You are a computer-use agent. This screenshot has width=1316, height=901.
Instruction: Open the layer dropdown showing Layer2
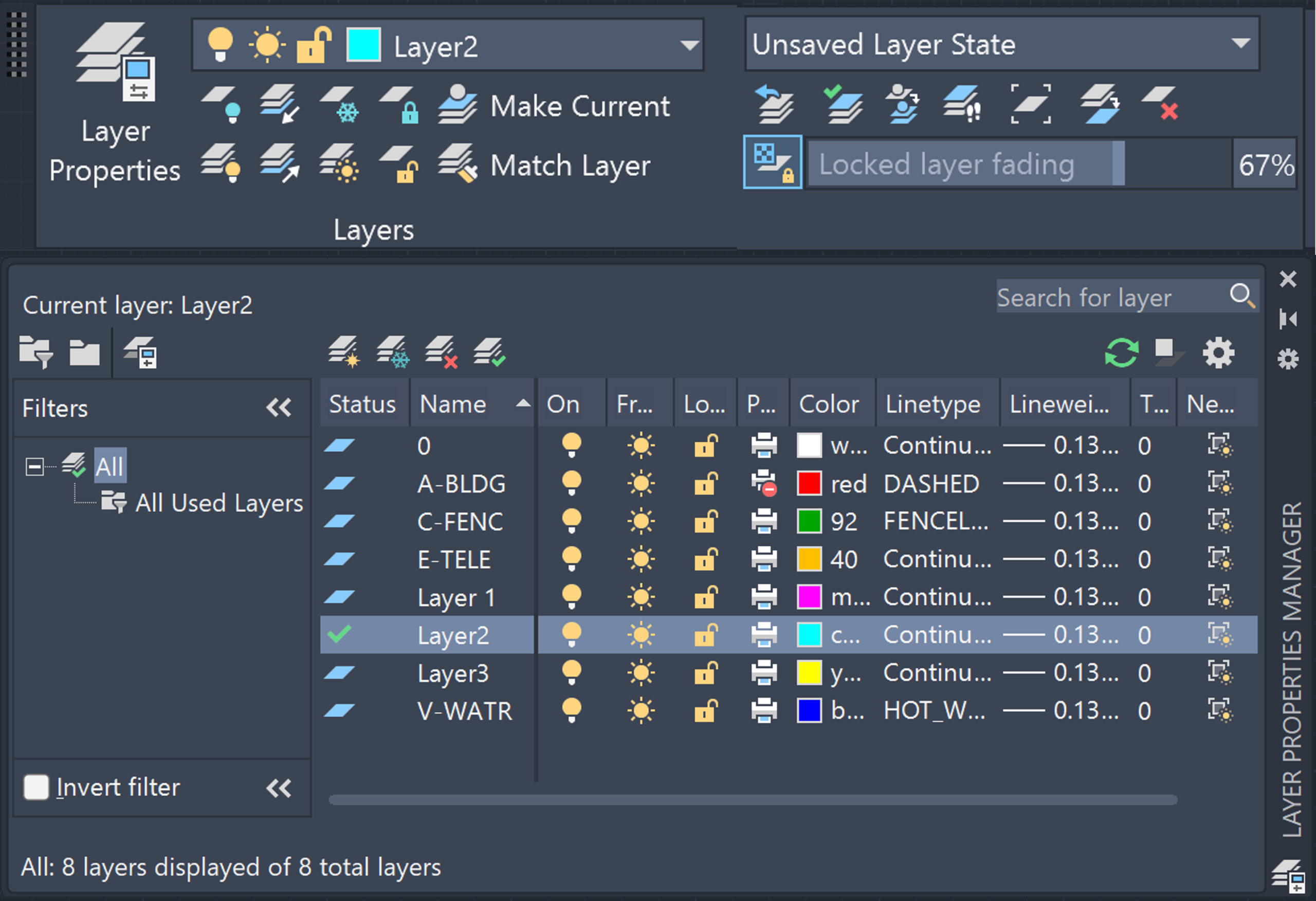point(688,45)
